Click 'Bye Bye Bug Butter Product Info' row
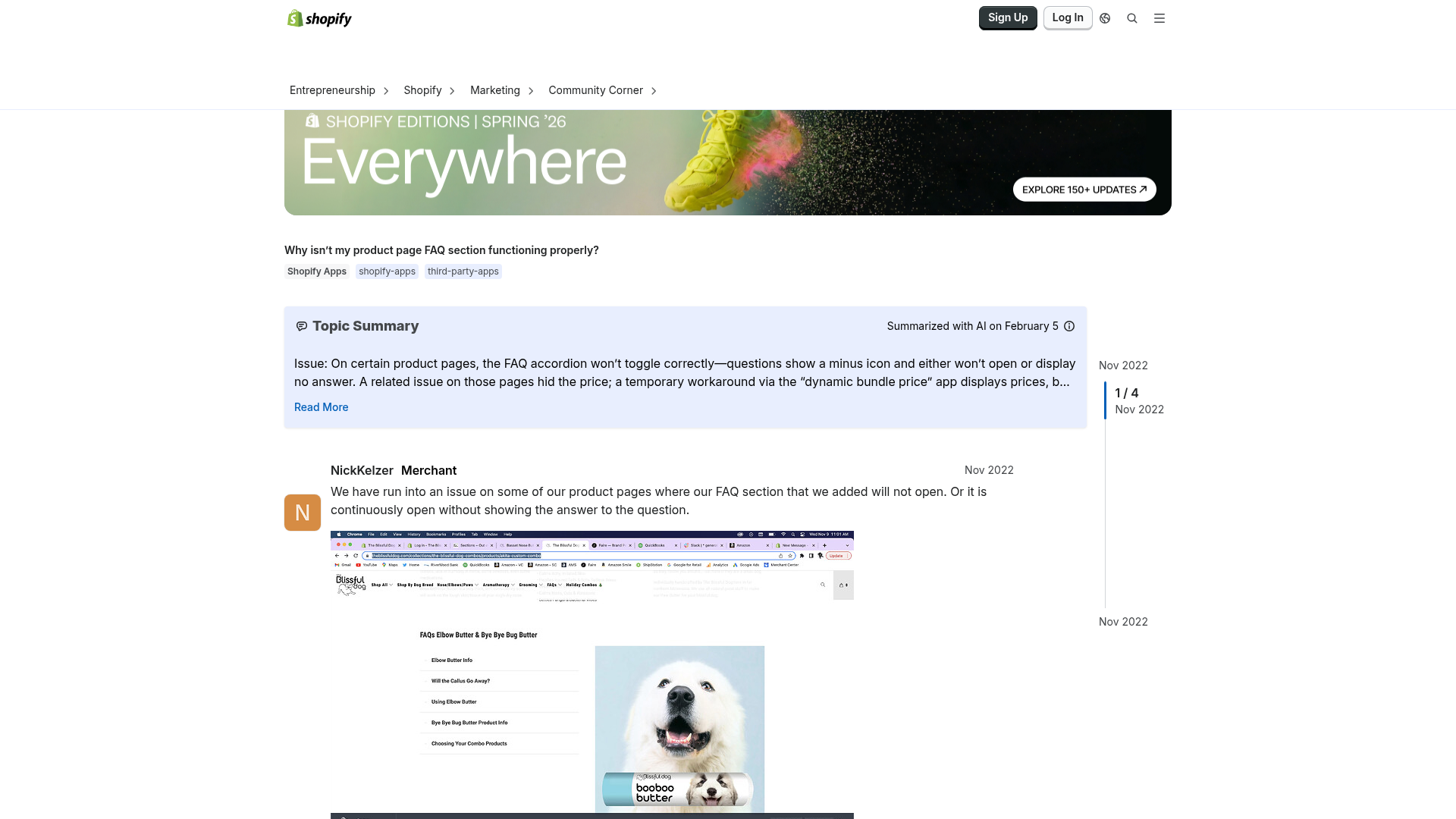1456x819 pixels. (x=500, y=723)
